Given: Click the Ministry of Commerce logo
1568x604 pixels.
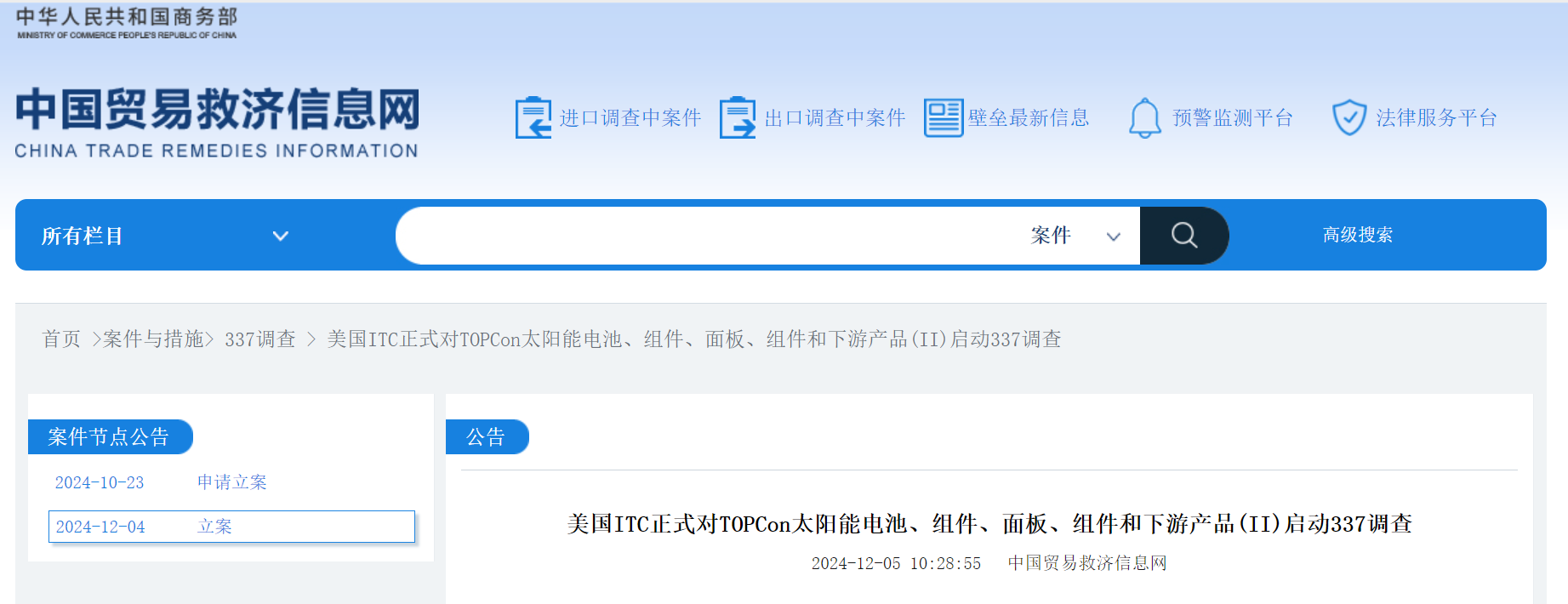Looking at the screenshot, I should 127,23.
